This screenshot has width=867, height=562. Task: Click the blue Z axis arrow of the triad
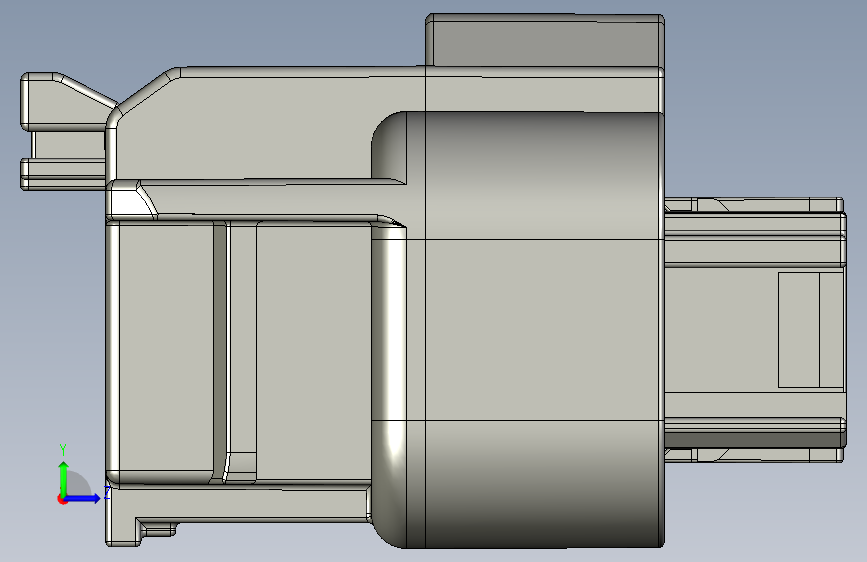(83, 498)
